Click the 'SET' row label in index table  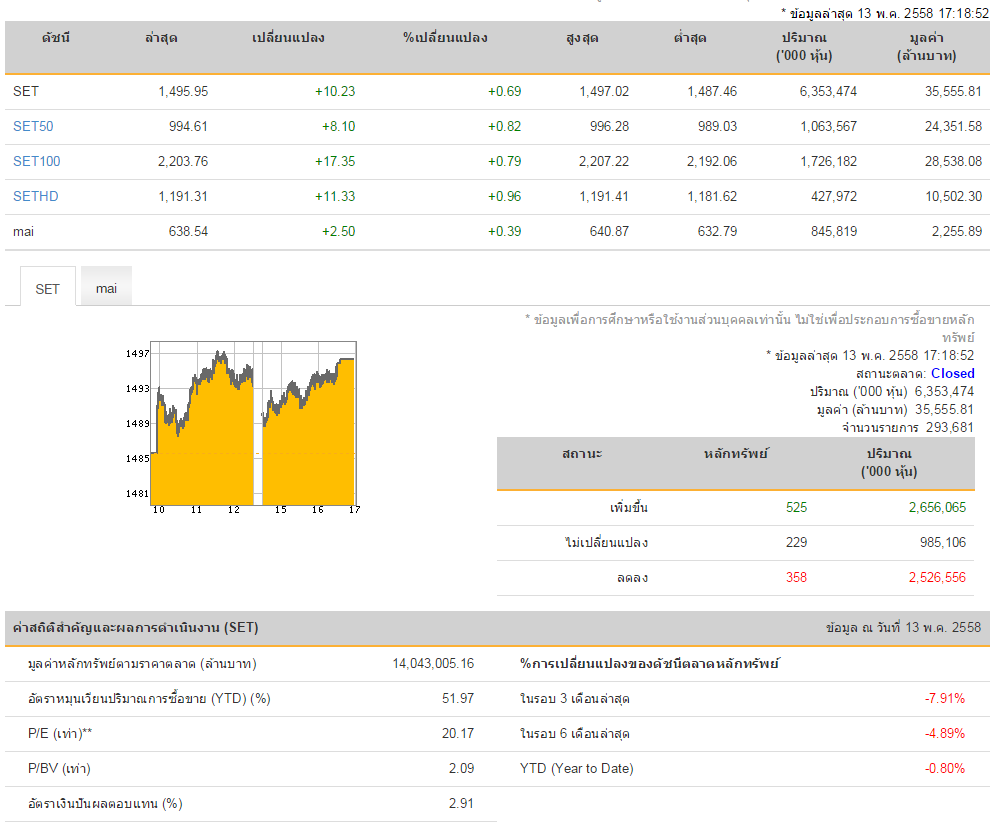[26, 92]
